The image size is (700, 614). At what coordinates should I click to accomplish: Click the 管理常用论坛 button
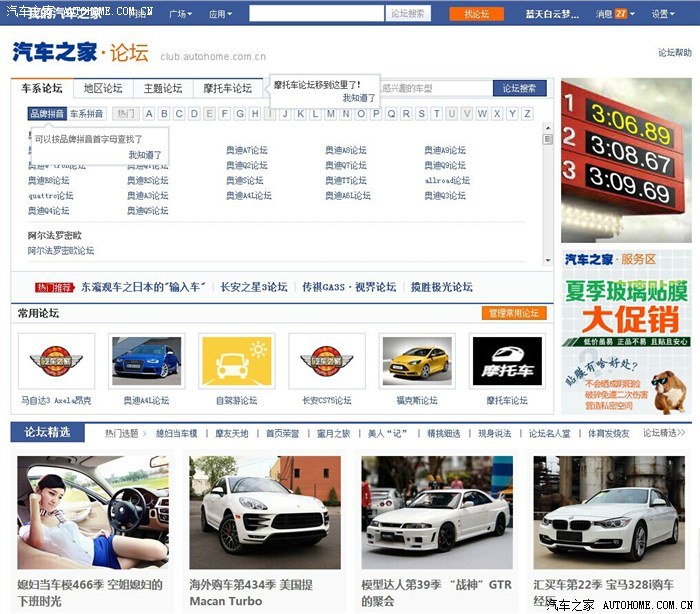click(x=514, y=313)
